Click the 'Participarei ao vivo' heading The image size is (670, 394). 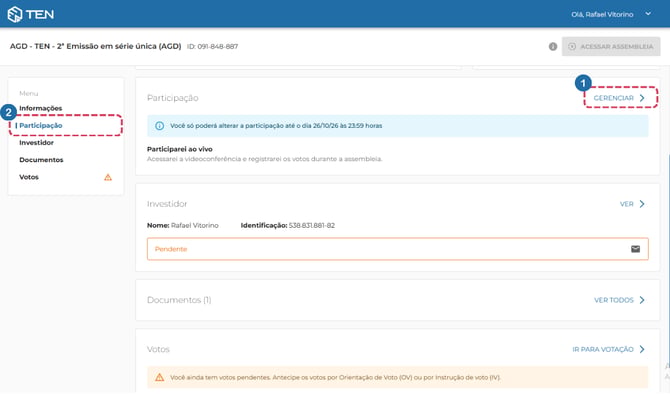click(179, 149)
